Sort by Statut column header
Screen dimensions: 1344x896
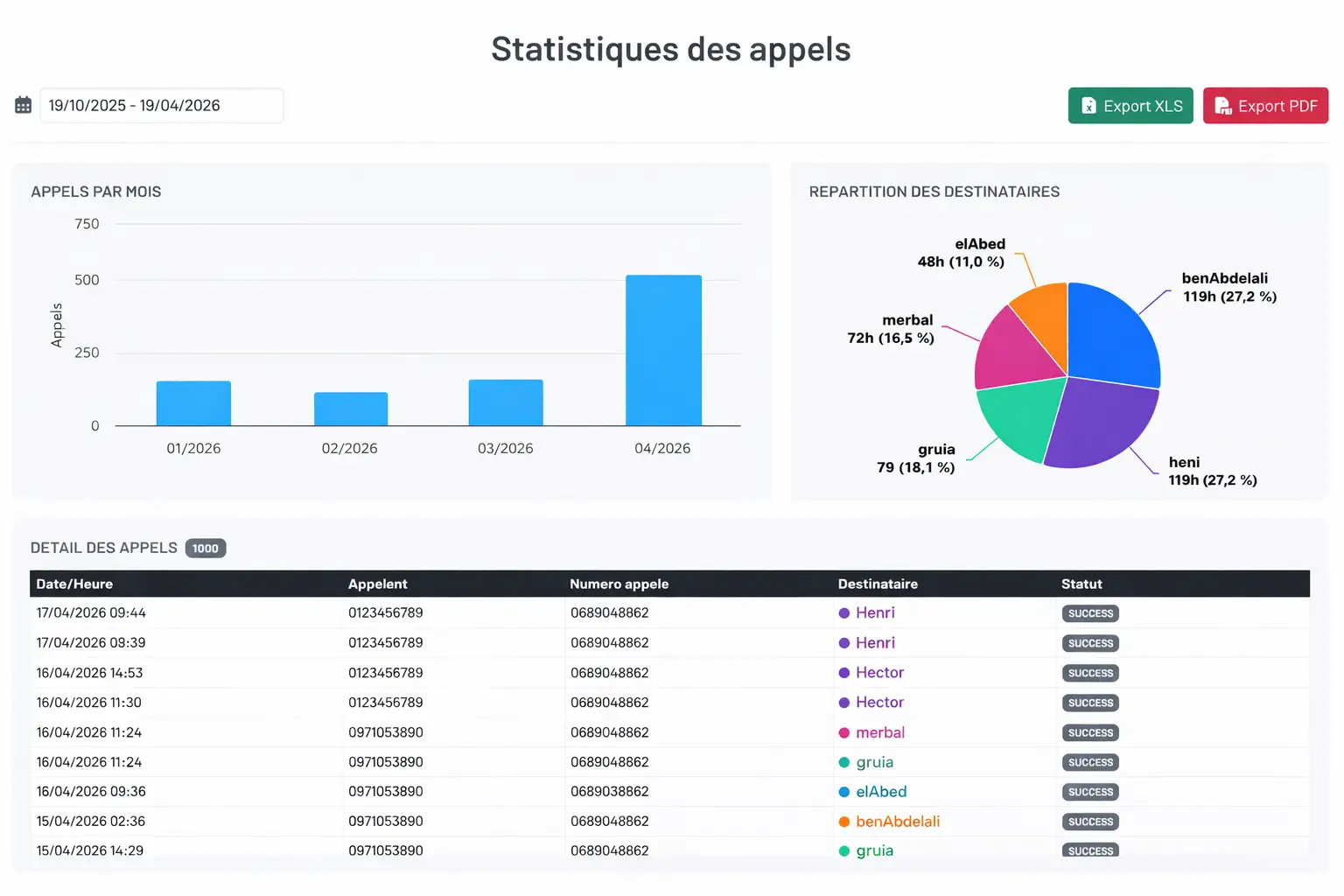(x=1081, y=584)
